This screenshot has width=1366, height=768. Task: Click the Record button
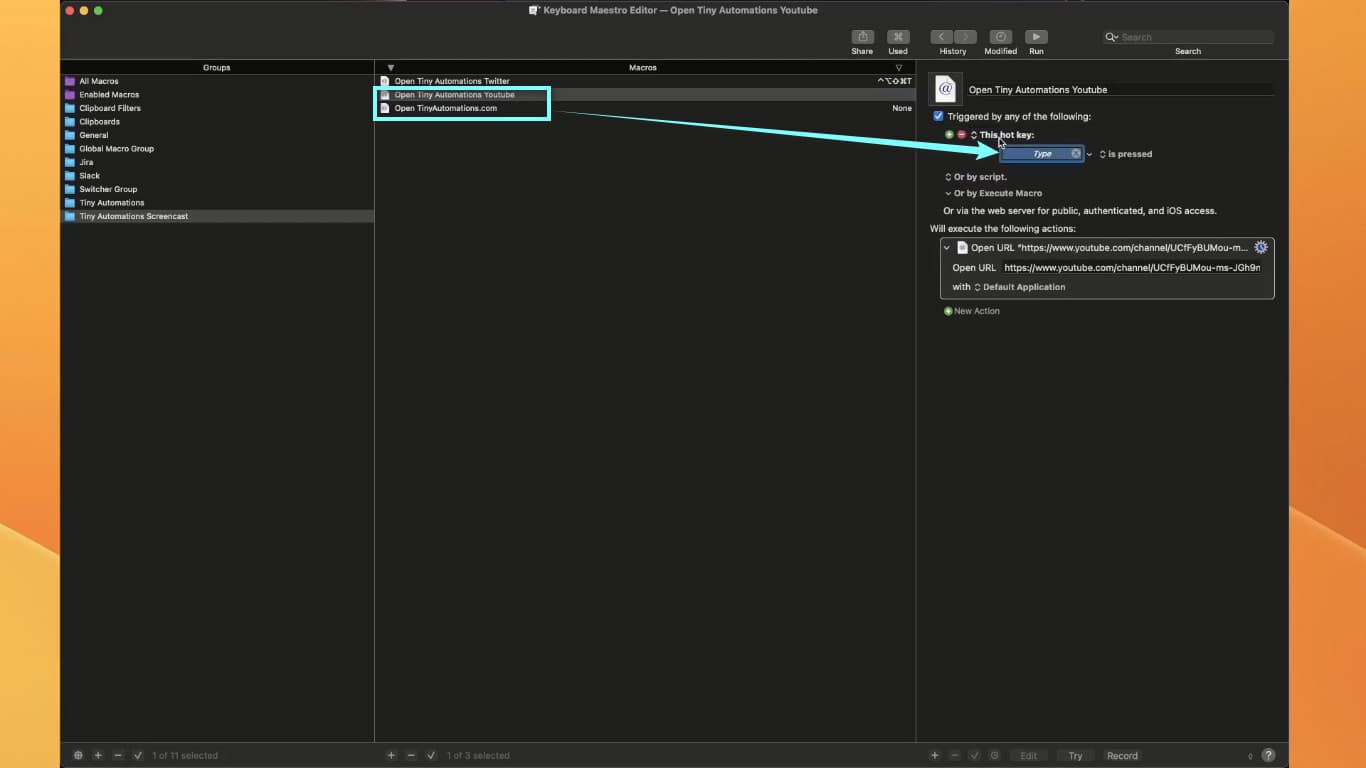[1122, 756]
